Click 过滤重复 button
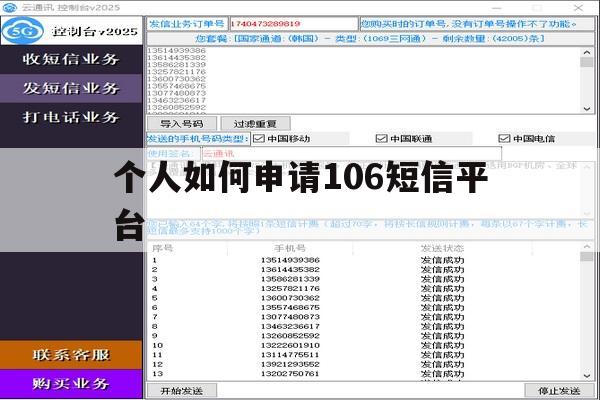 [x=255, y=124]
